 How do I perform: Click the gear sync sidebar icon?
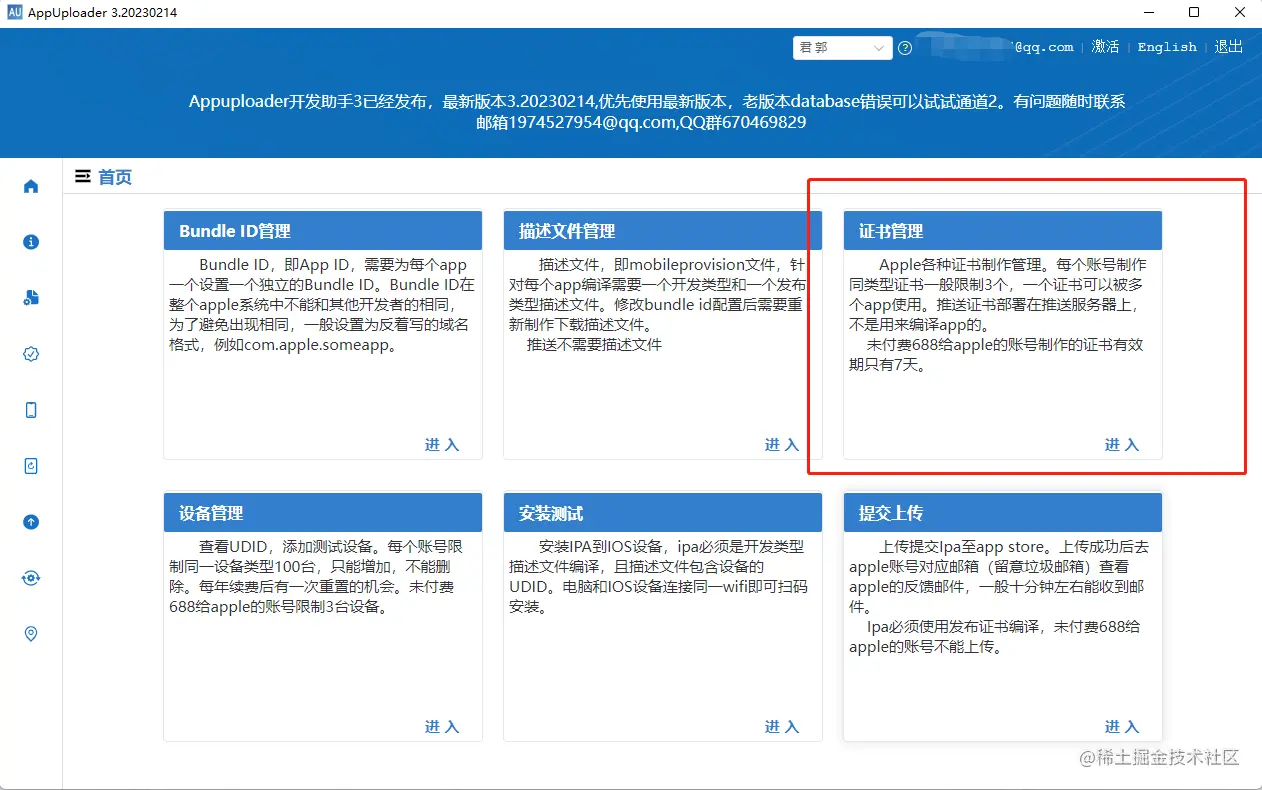(31, 578)
